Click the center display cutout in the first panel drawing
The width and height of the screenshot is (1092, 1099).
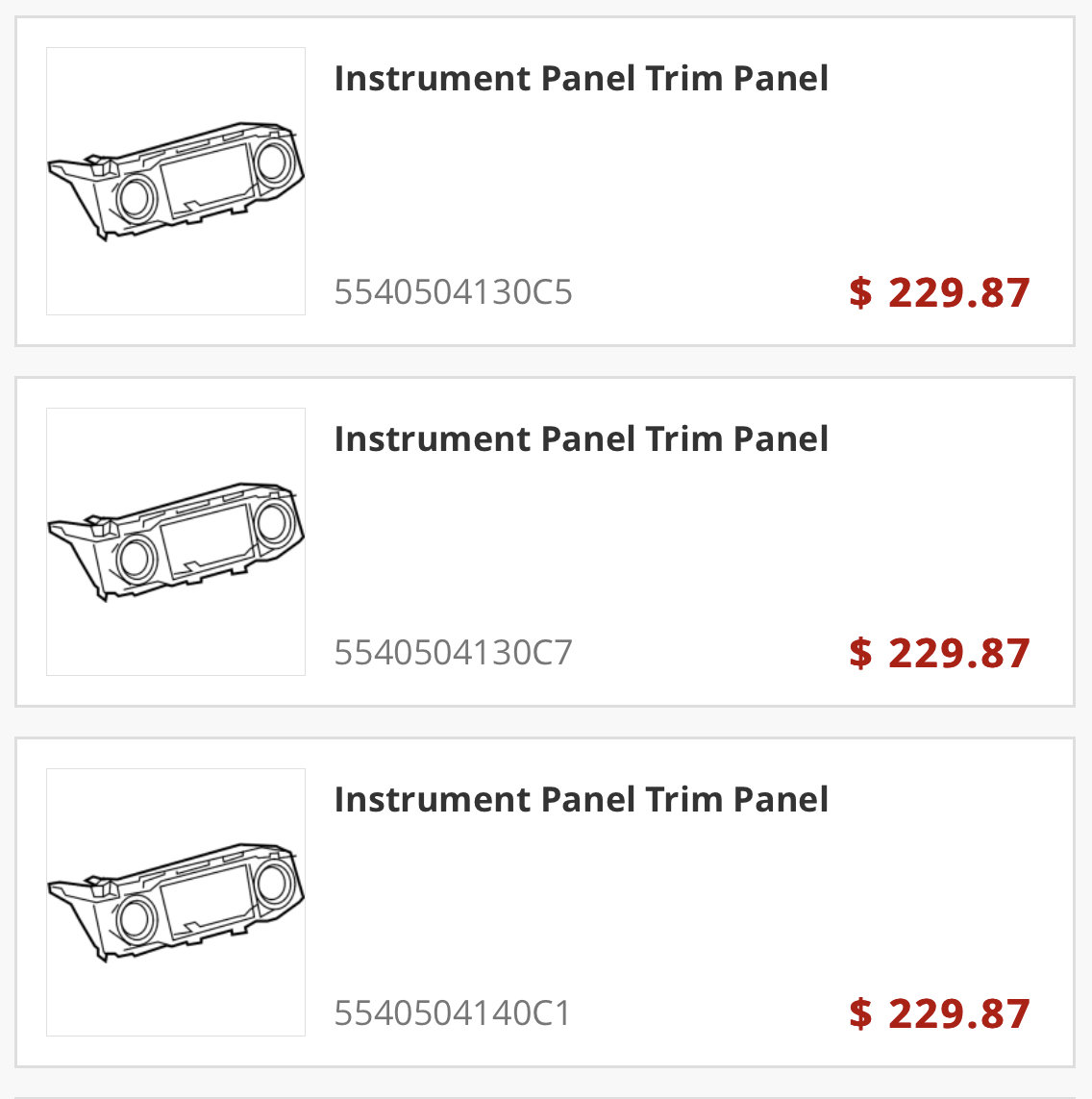(x=208, y=177)
